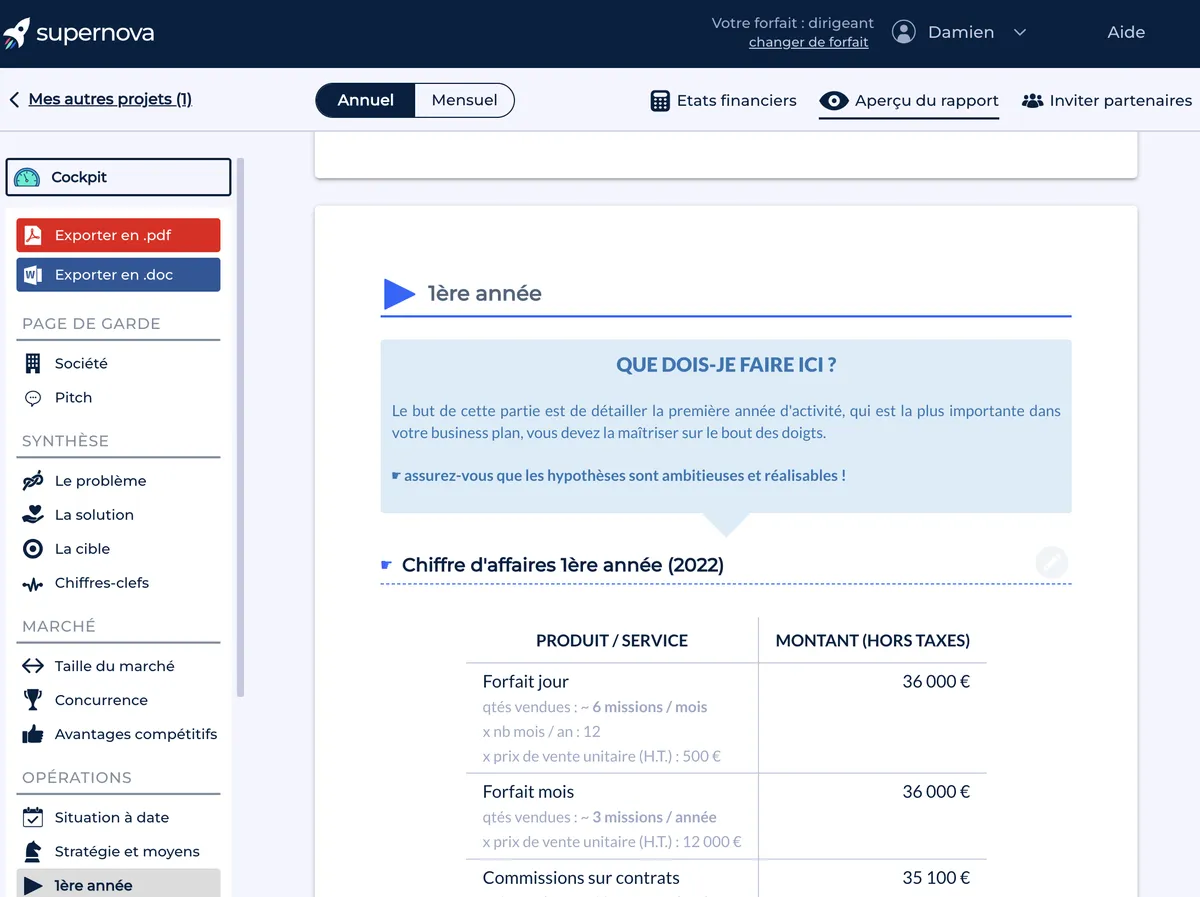Open the Cockpit panel selector
The height and width of the screenshot is (897, 1200).
pos(118,177)
